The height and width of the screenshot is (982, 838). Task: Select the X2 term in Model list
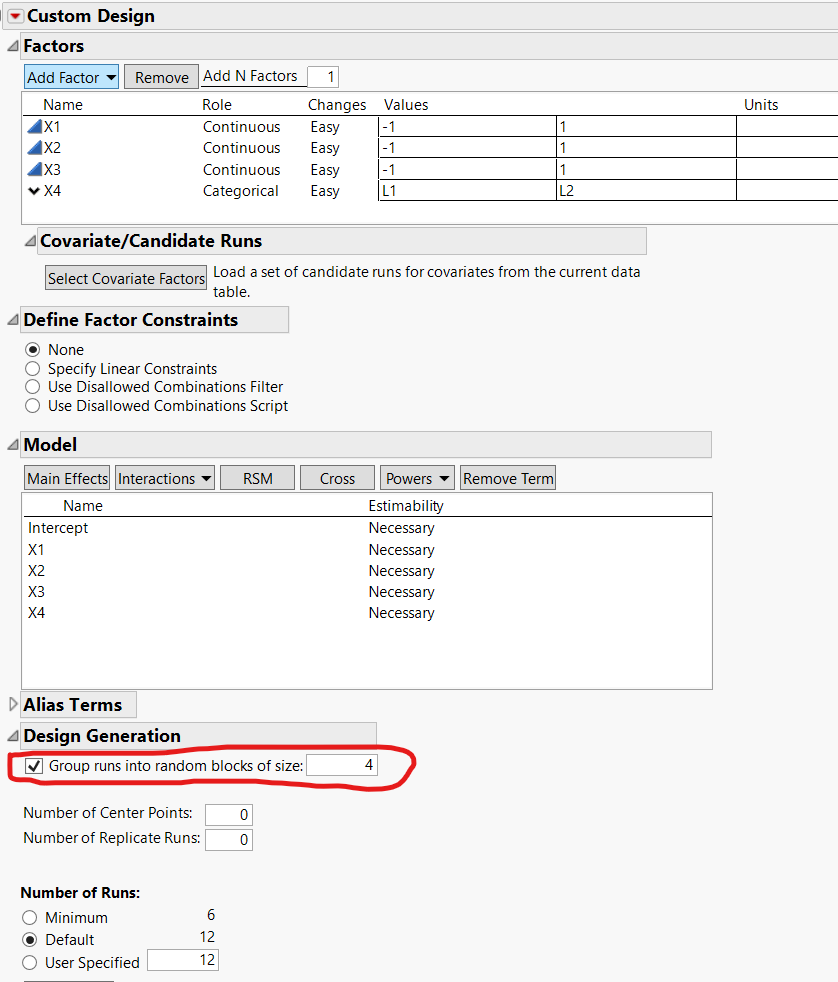[x=36, y=571]
